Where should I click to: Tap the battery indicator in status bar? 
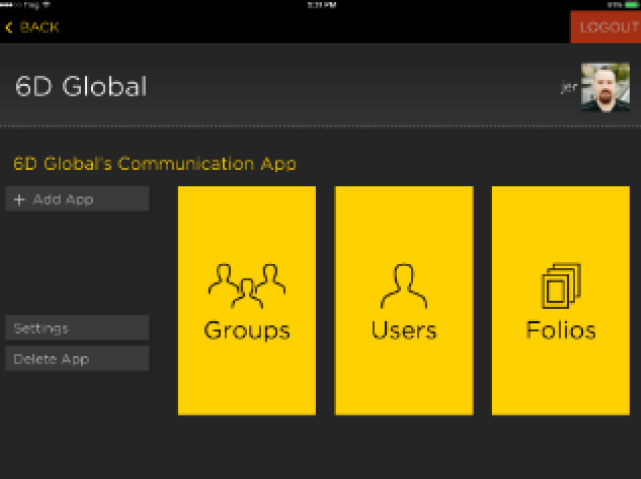pos(631,5)
